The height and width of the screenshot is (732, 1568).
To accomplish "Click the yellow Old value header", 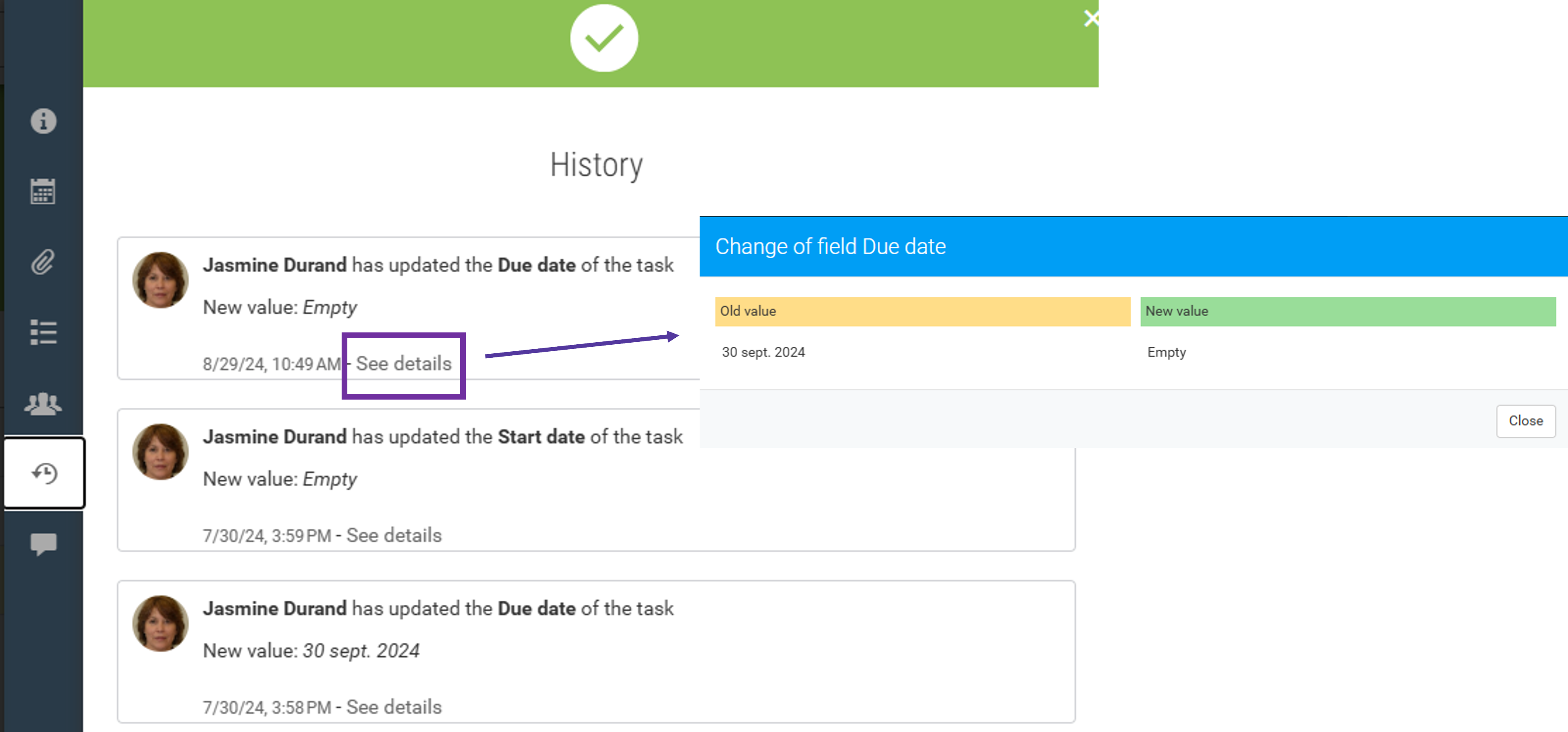I will (x=922, y=312).
